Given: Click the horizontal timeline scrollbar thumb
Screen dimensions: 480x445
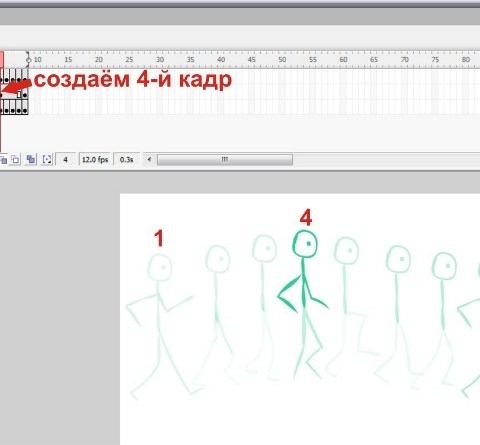Looking at the screenshot, I should coord(225,160).
